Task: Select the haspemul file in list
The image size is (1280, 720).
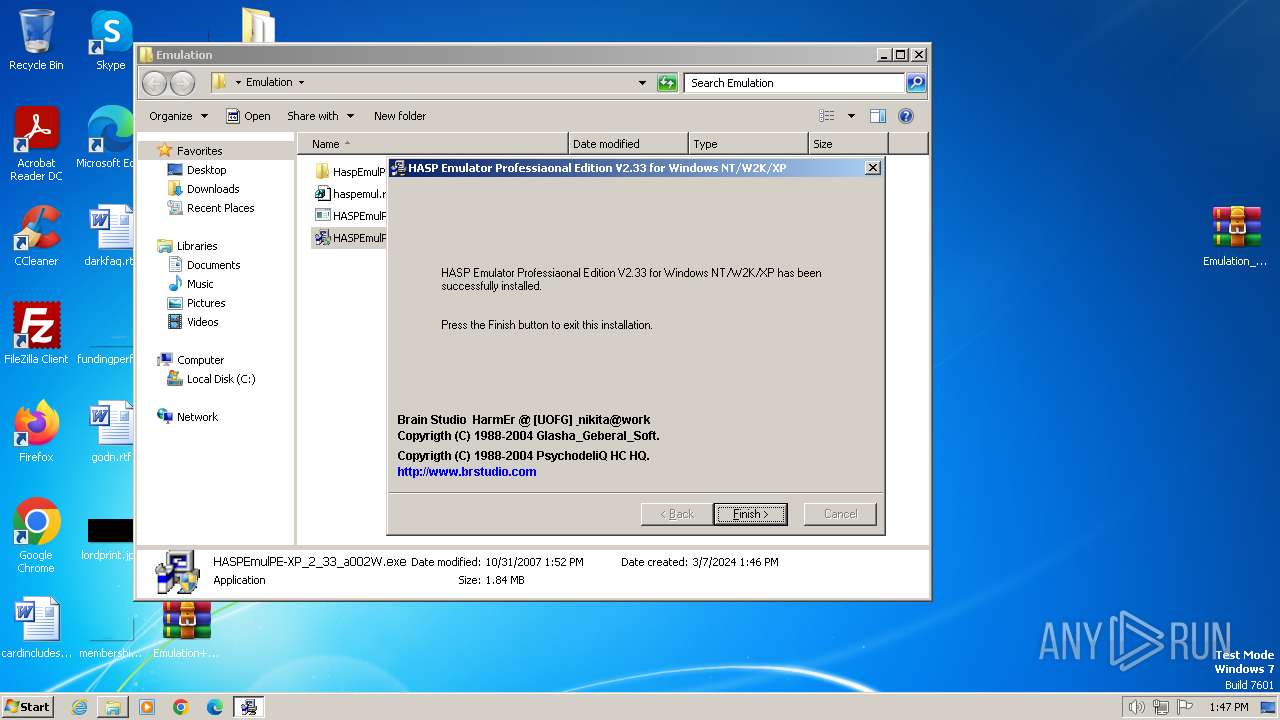Action: 350,194
